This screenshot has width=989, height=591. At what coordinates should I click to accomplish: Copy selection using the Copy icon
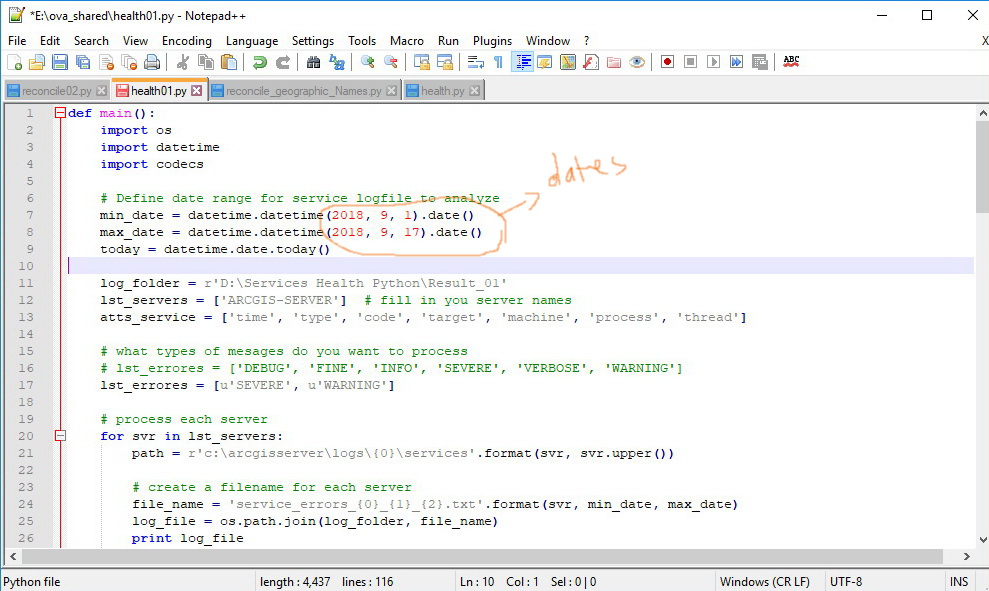pos(206,62)
